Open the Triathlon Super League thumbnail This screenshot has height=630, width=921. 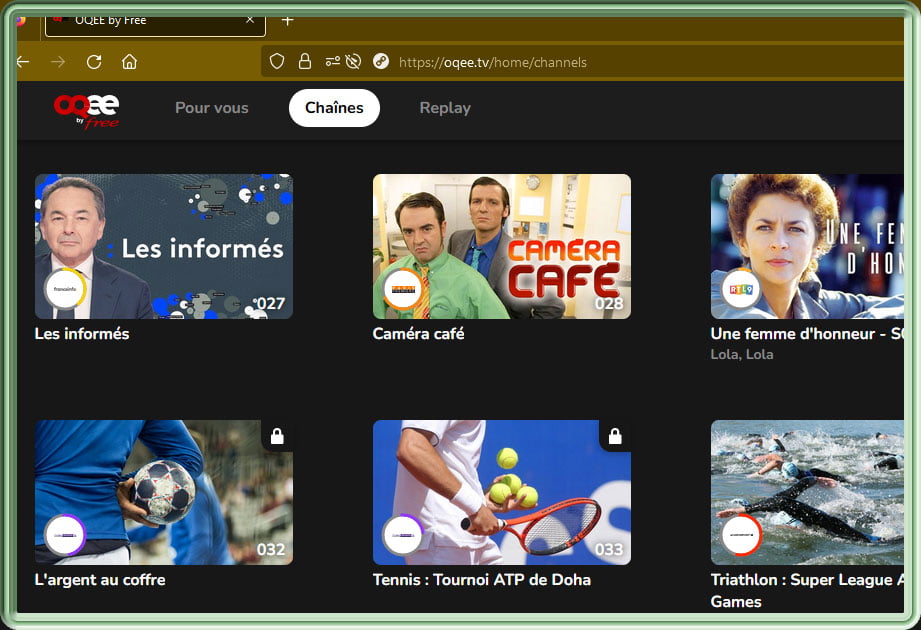(807, 492)
